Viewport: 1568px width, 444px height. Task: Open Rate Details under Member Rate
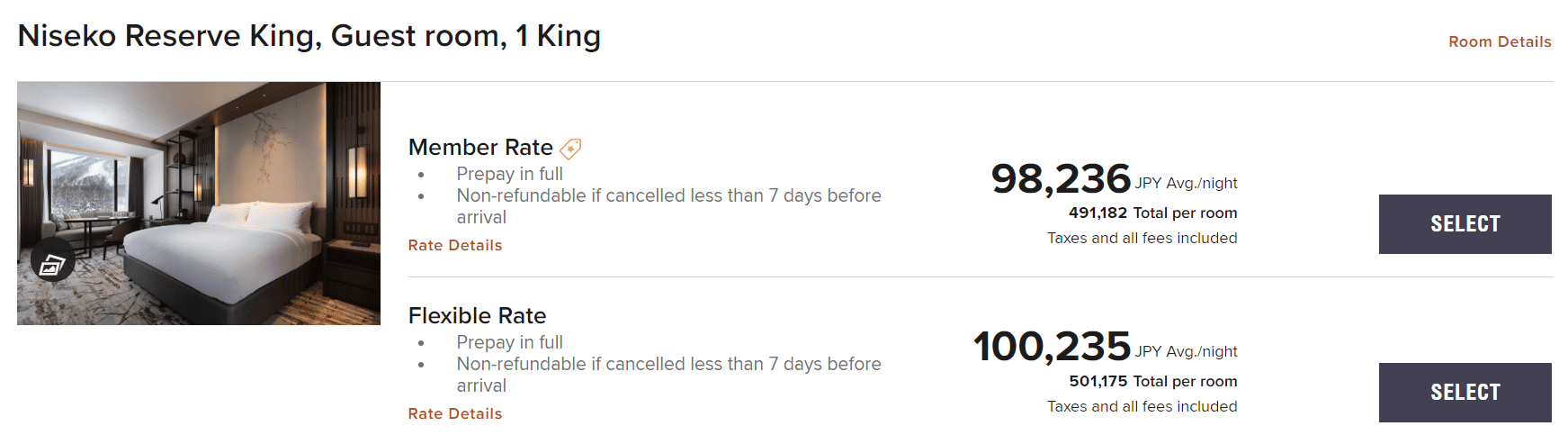(x=454, y=245)
